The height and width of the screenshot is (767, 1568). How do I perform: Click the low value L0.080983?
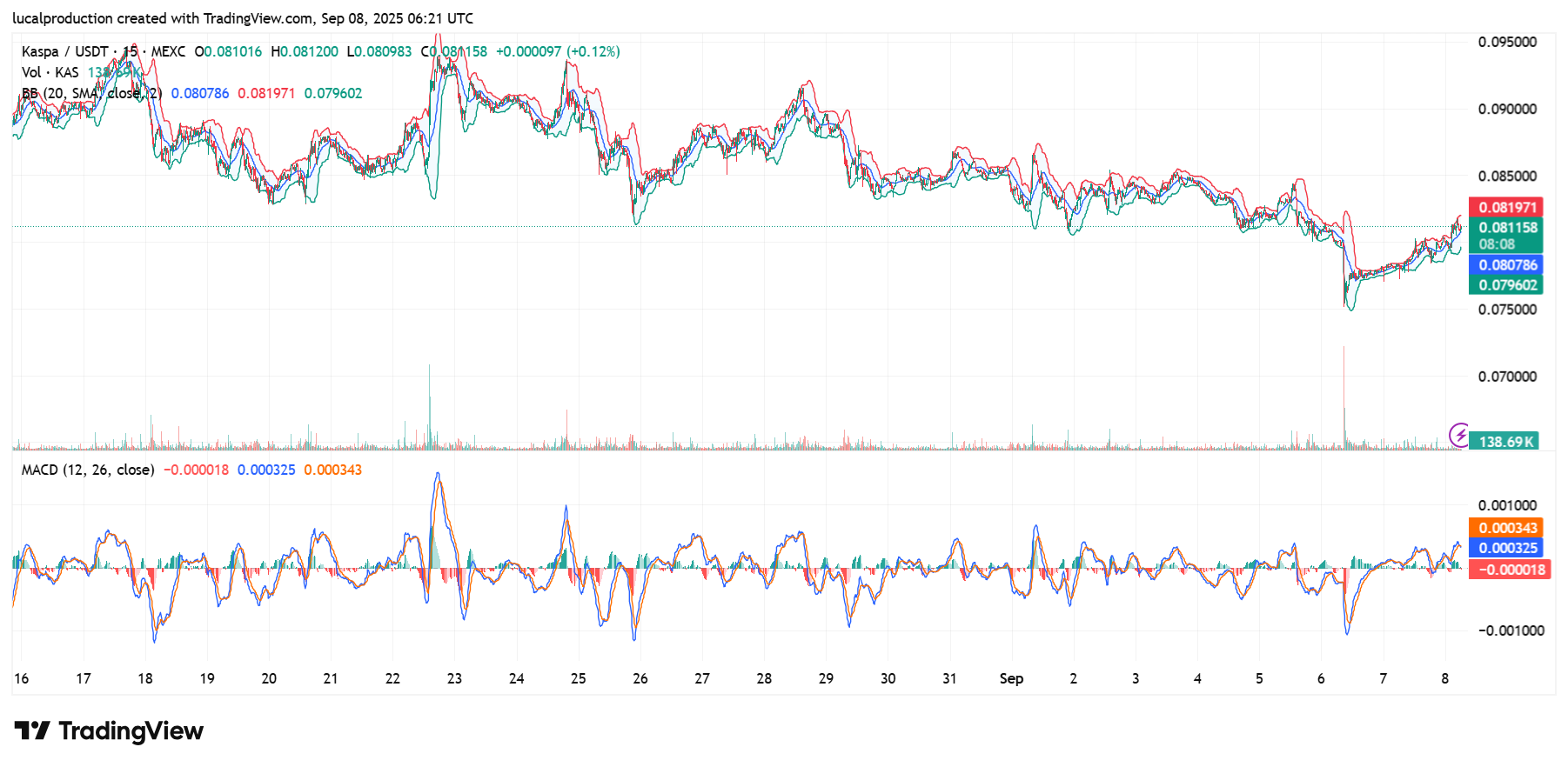[379, 51]
